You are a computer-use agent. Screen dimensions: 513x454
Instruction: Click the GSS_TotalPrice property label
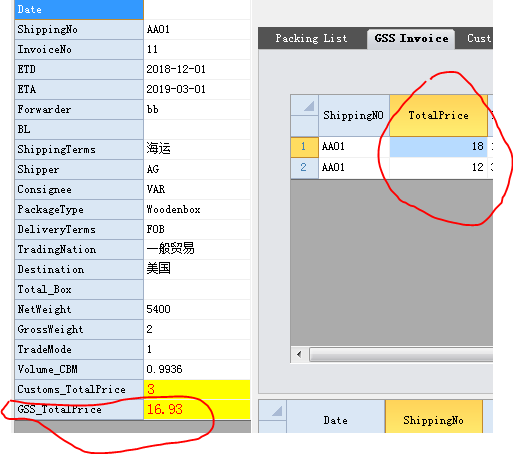[x=79, y=409]
